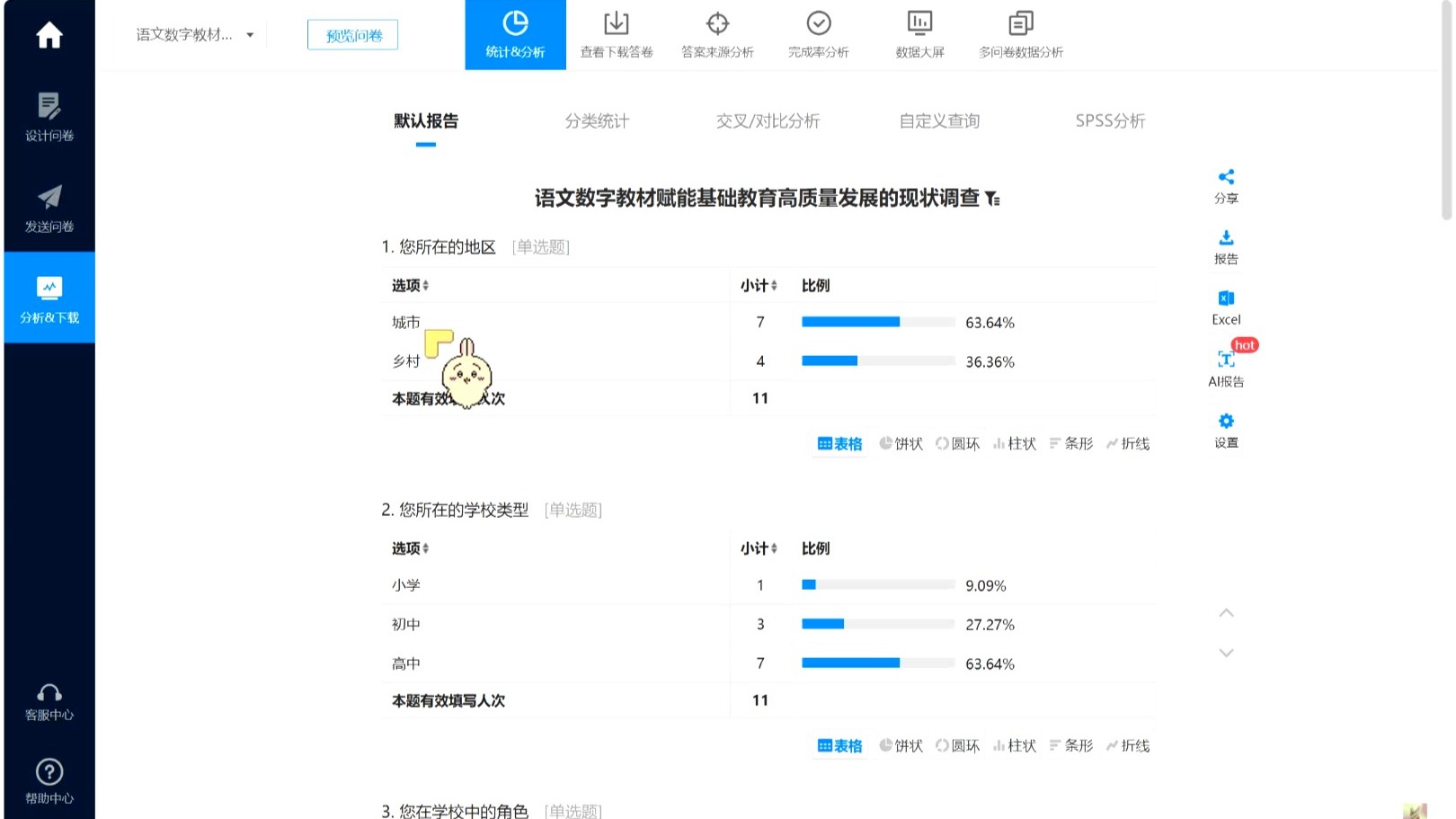Switch to the SPSS分析 tab
This screenshot has height=819, width=1456.
click(x=1109, y=120)
